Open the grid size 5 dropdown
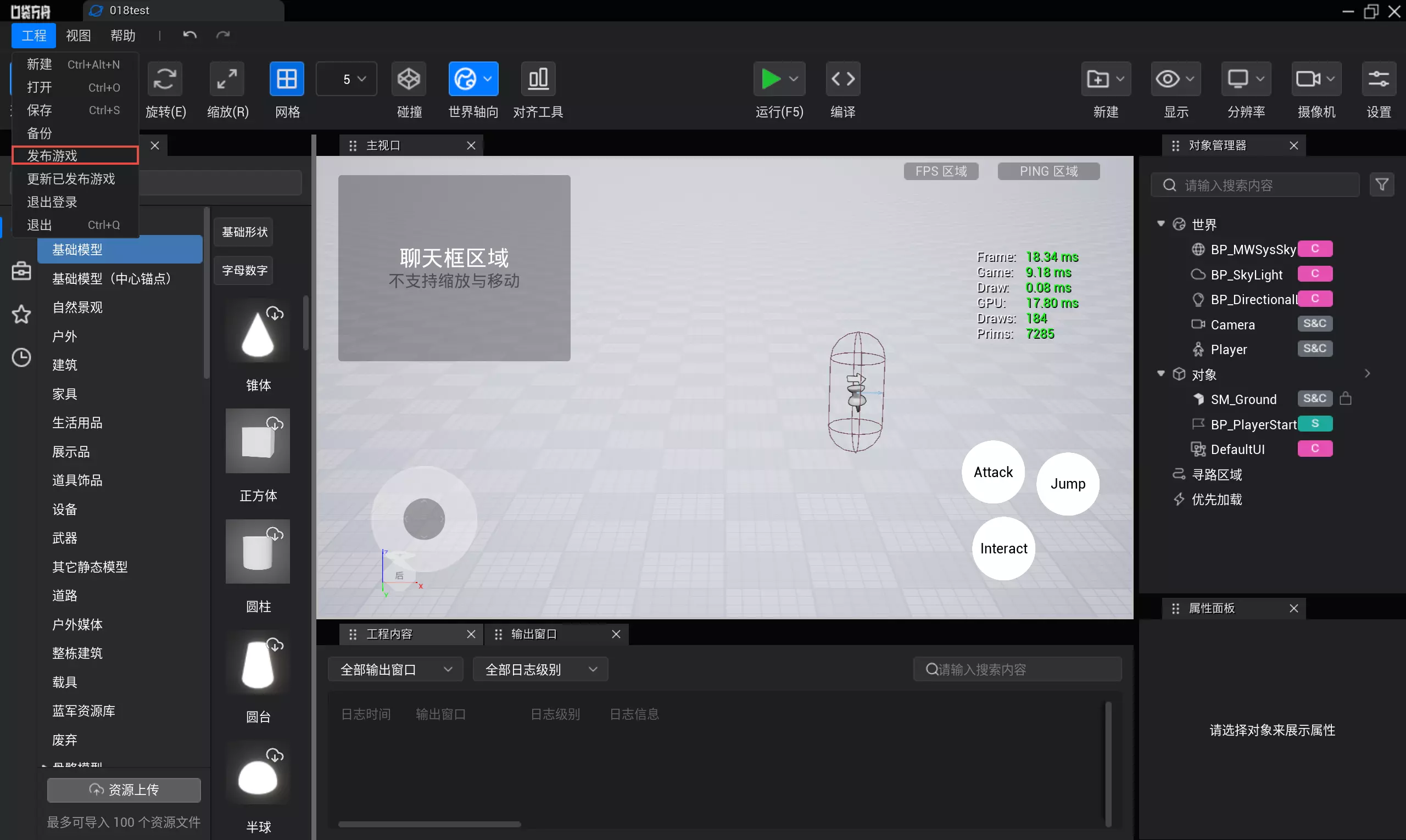This screenshot has height=840, width=1406. point(347,79)
